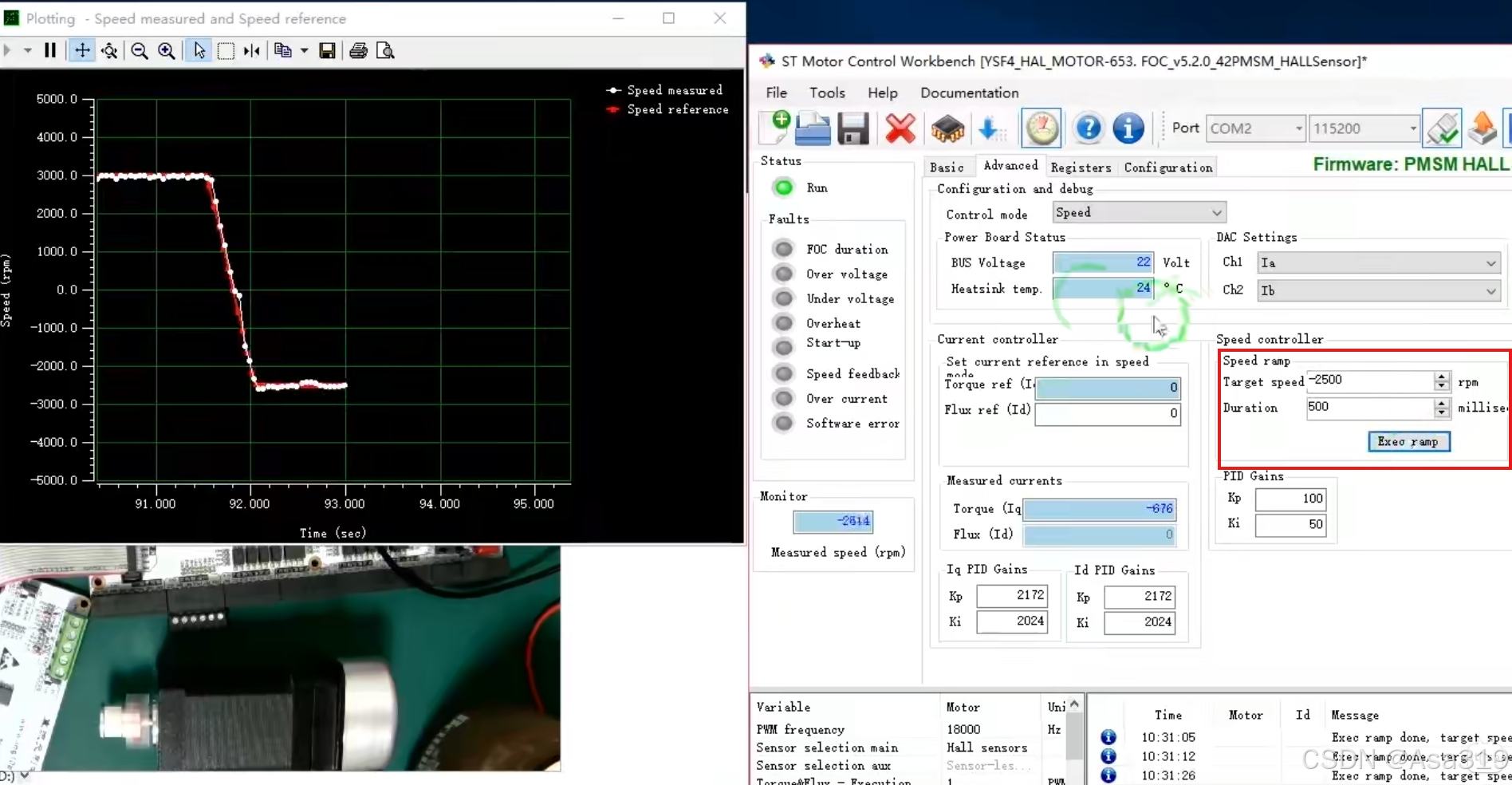Open print preview in plotting window
This screenshot has height=785, width=1512.
point(385,50)
